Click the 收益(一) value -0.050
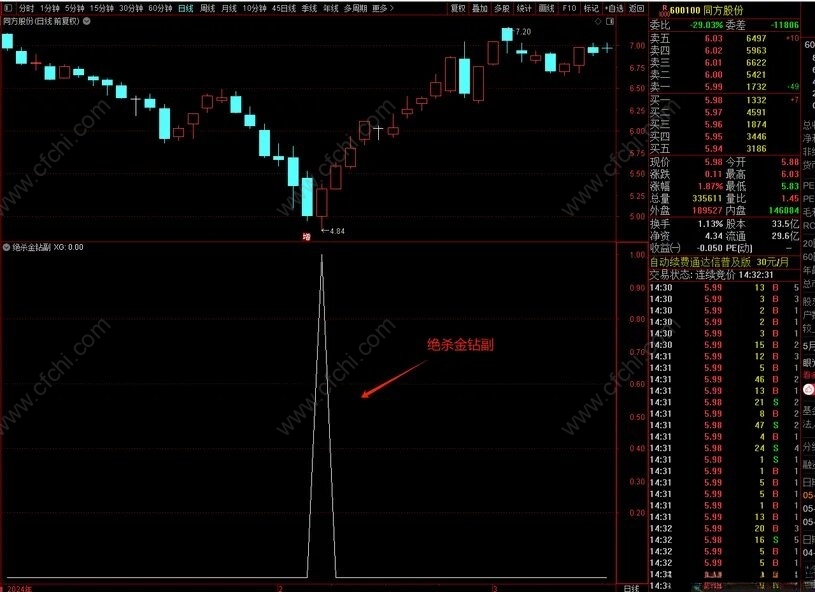The image size is (815, 592). [x=710, y=248]
